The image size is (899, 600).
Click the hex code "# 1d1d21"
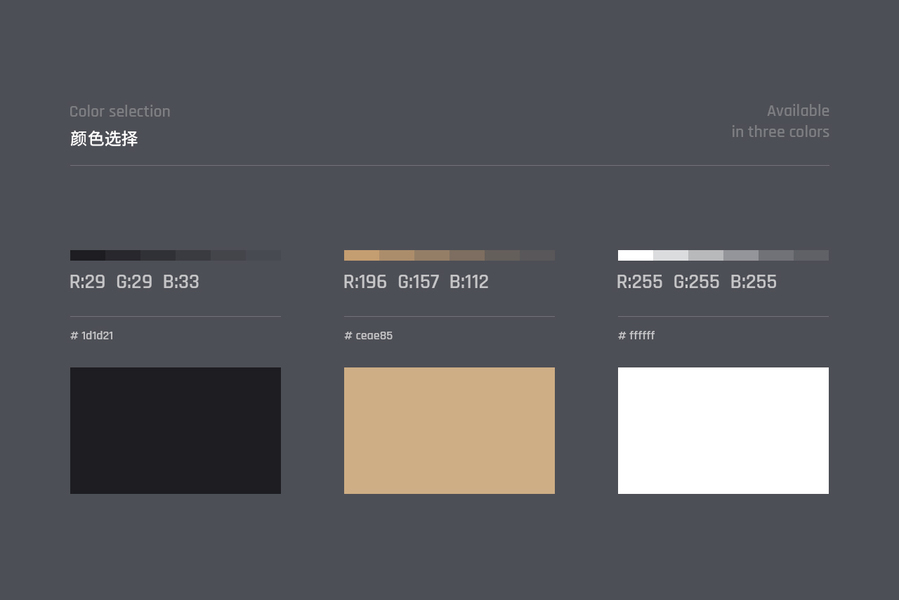[92, 336]
